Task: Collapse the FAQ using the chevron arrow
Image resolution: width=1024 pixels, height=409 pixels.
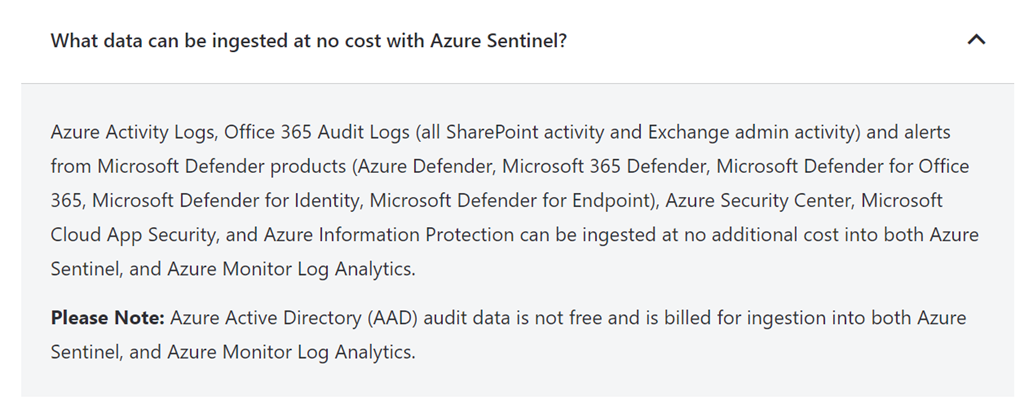Action: click(977, 41)
